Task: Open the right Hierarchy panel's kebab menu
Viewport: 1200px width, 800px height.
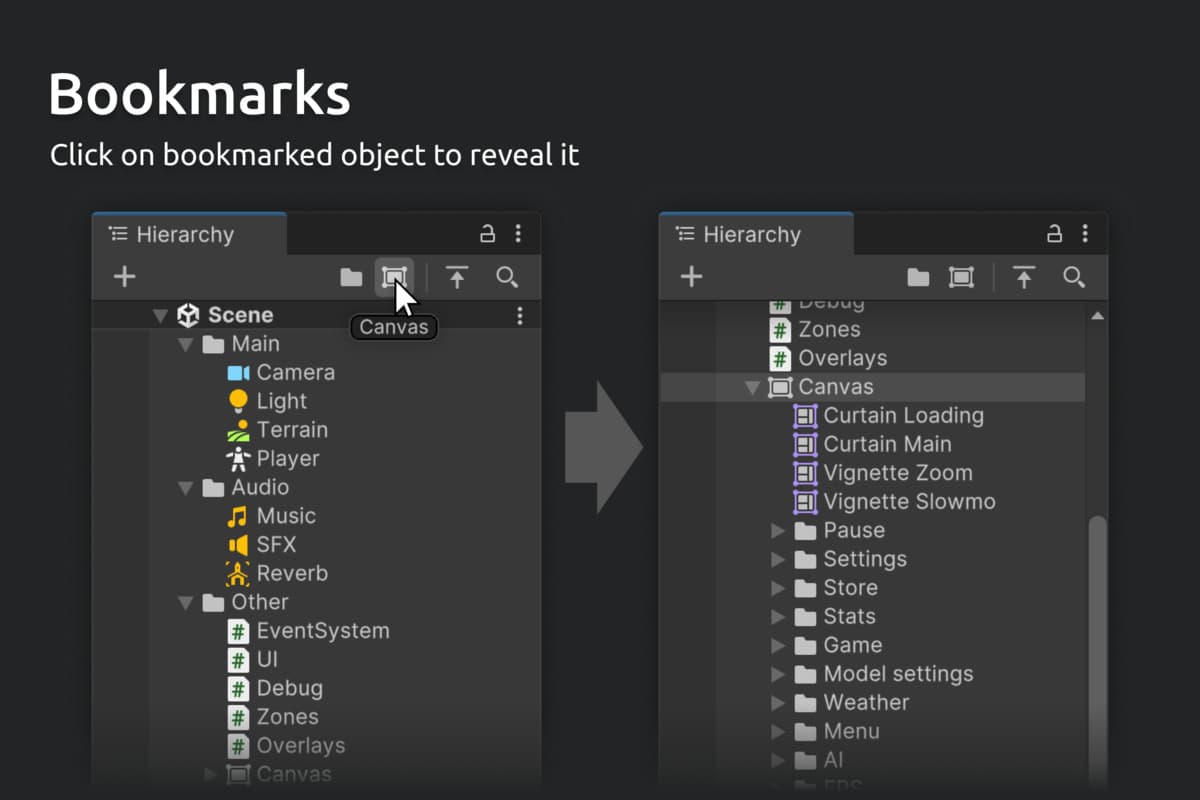Action: (x=1085, y=234)
